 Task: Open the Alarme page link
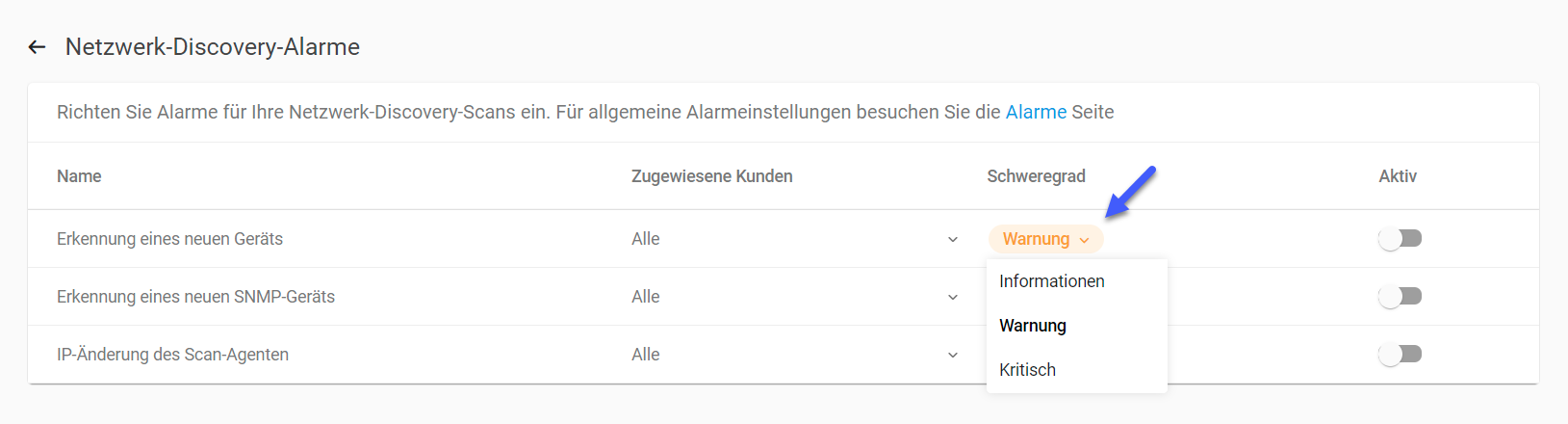coord(1036,112)
